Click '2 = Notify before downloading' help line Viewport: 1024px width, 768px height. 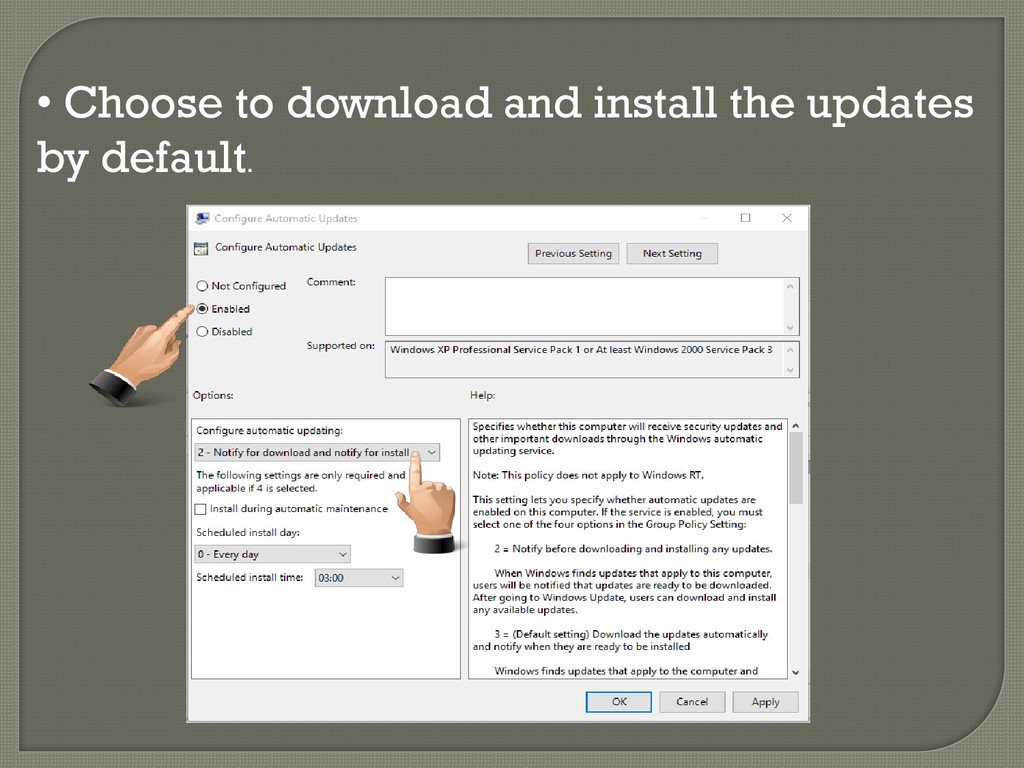click(633, 549)
